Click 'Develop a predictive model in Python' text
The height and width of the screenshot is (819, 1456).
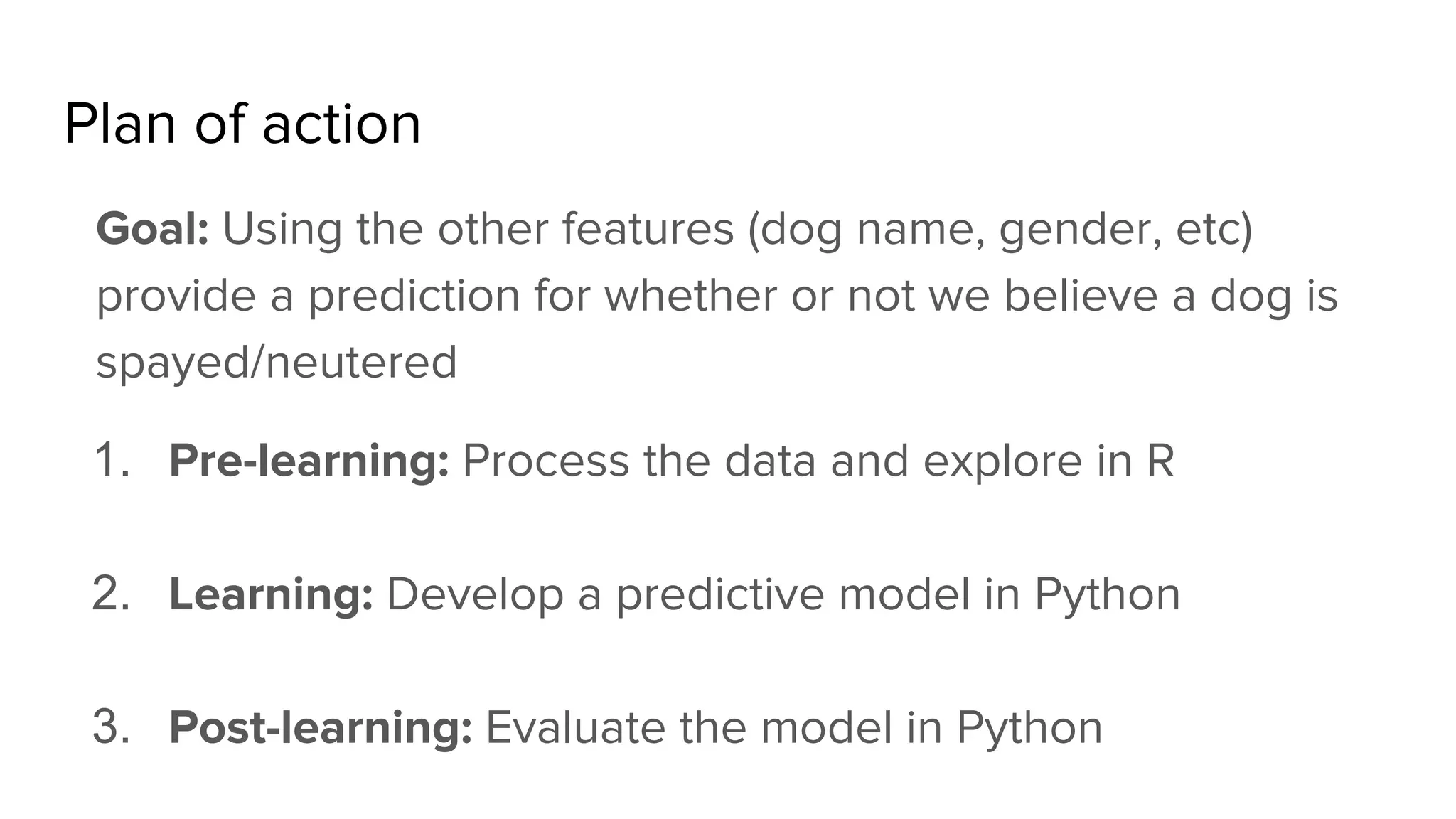783,594
